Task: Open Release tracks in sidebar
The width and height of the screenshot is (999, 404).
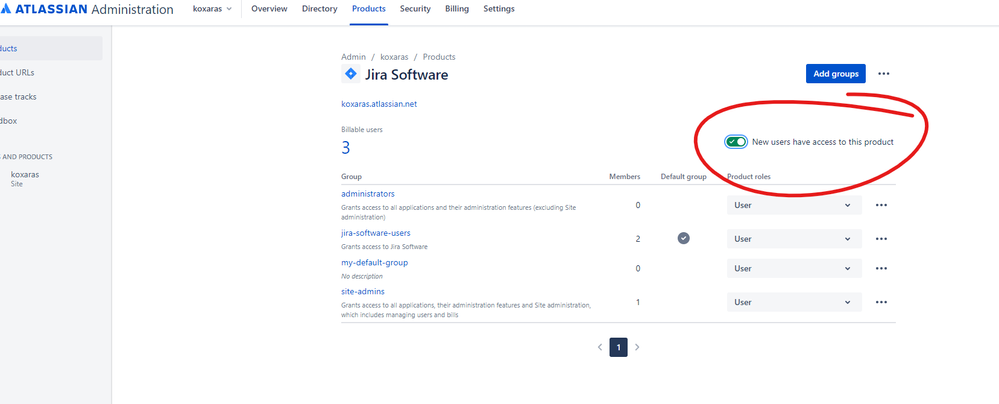Action: click(x=18, y=97)
